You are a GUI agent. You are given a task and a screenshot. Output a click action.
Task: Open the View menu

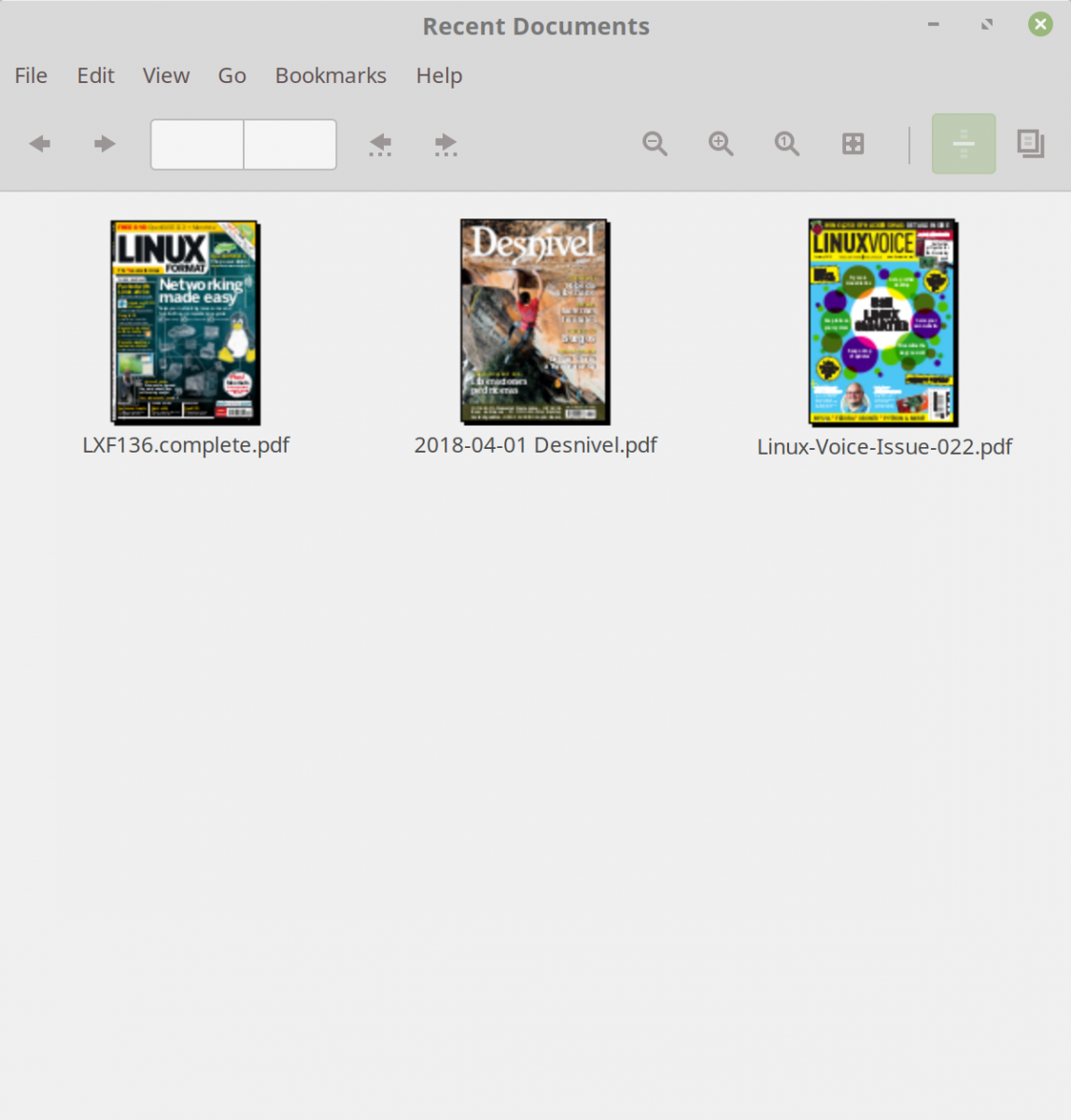click(165, 76)
